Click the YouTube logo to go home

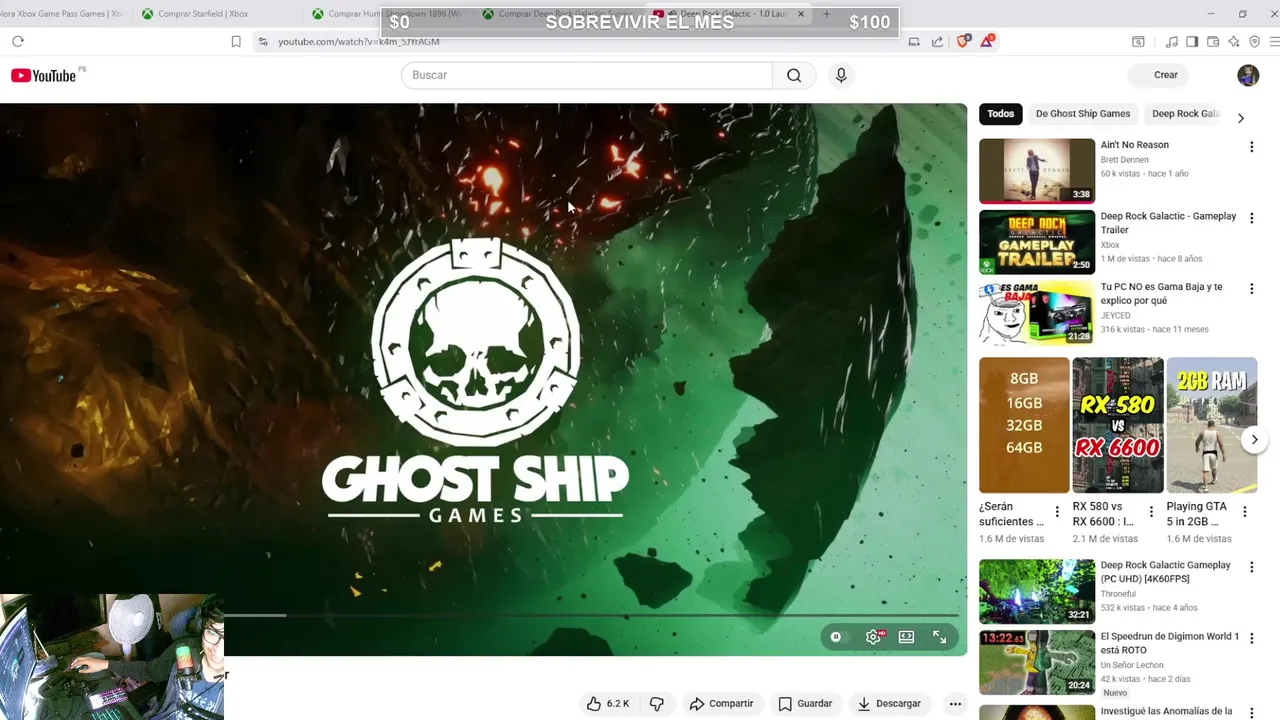click(x=43, y=75)
